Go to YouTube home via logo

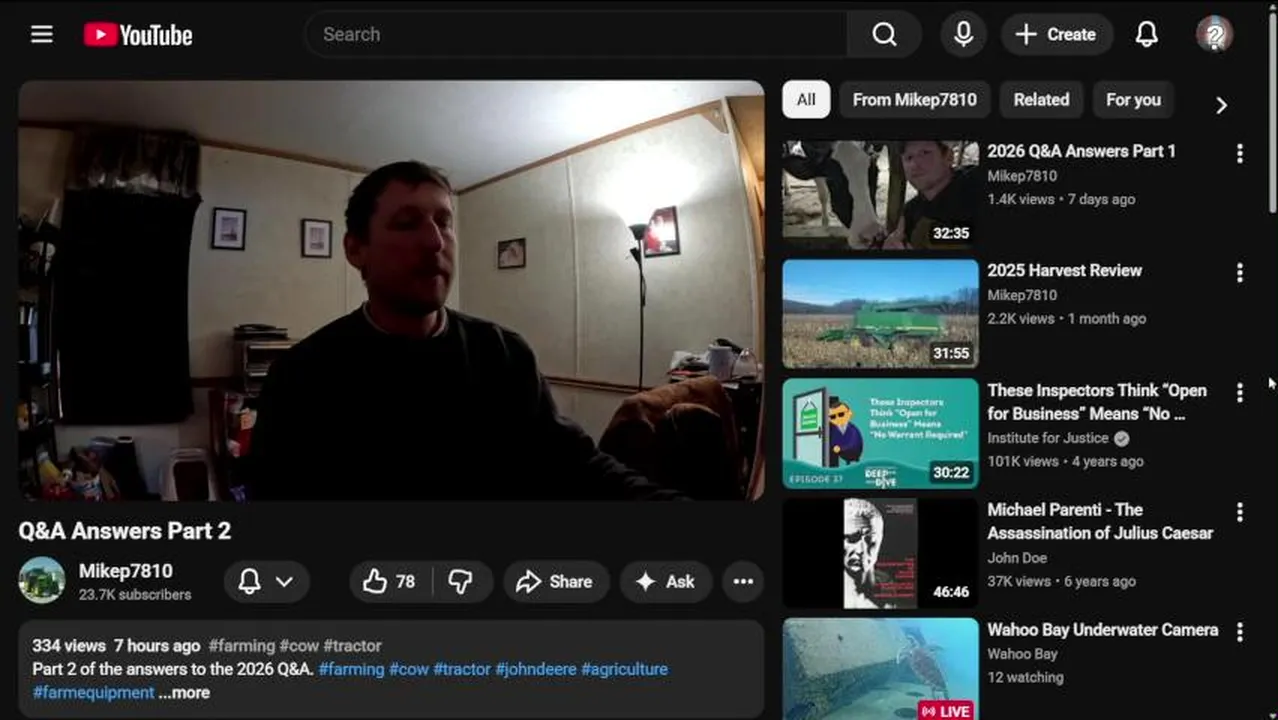tap(138, 35)
